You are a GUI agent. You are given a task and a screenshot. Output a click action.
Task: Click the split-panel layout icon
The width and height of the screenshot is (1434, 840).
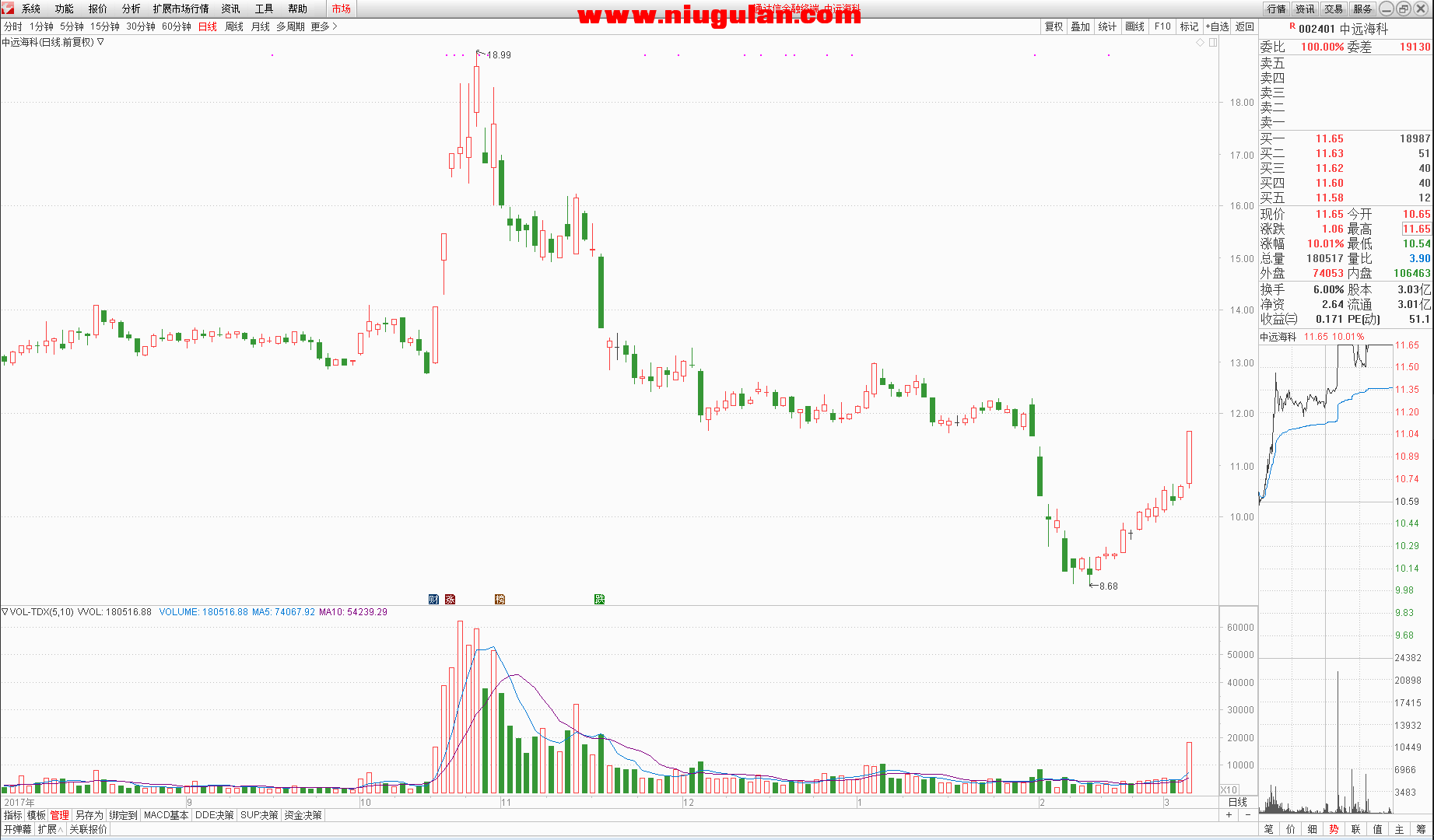[x=1213, y=43]
